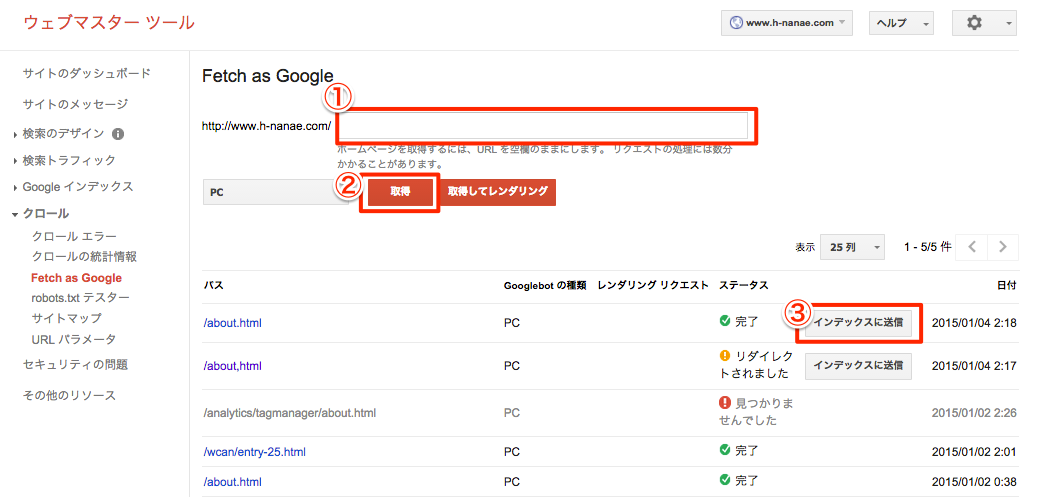
Task: Click the パス column header
Action: pyautogui.click(x=214, y=286)
